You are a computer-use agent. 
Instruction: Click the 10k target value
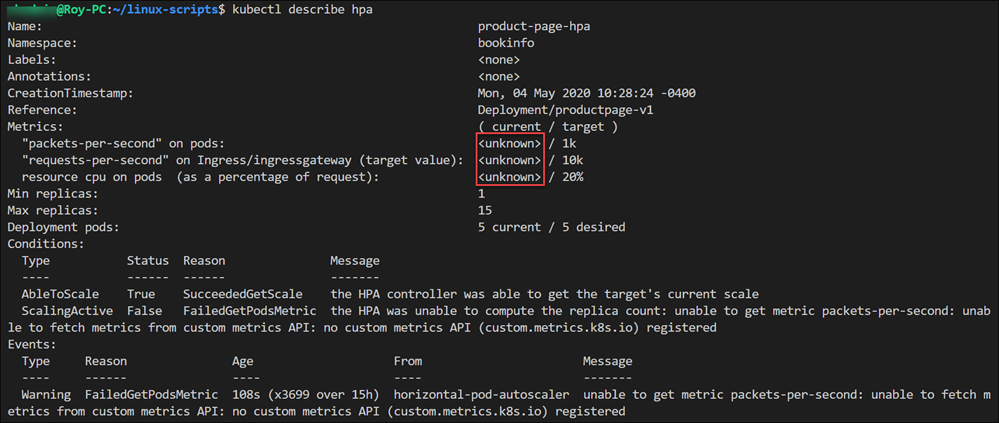click(x=573, y=160)
